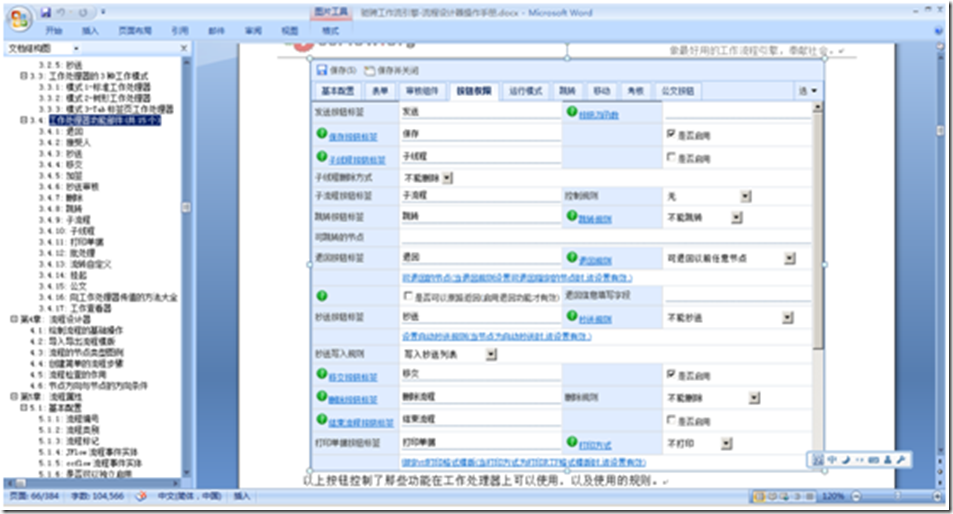
Task: Toggle the 是否启用 checkbox in the 子线程 row
Action: tap(671, 157)
